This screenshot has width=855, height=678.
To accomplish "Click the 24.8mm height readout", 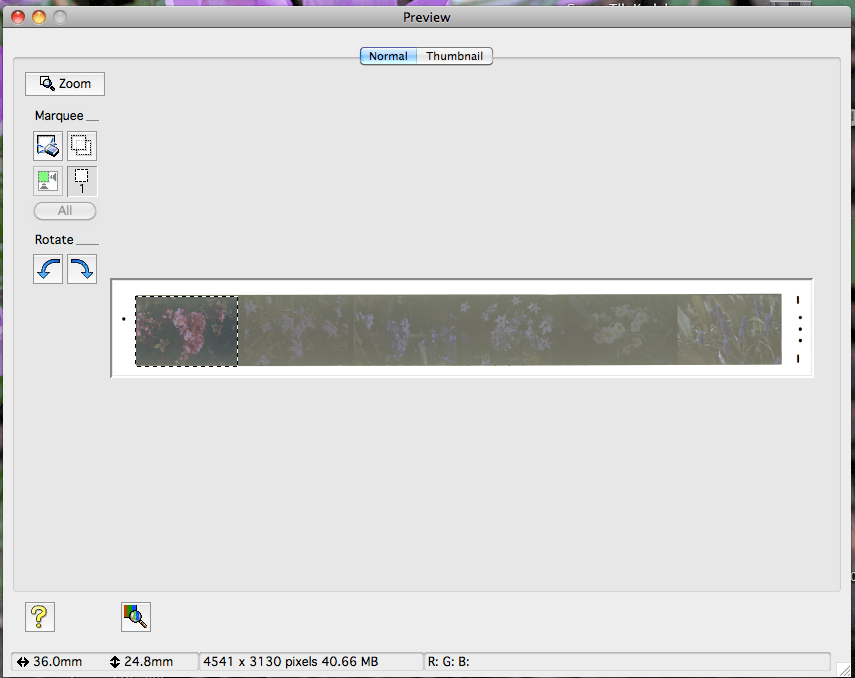I will 148,661.
